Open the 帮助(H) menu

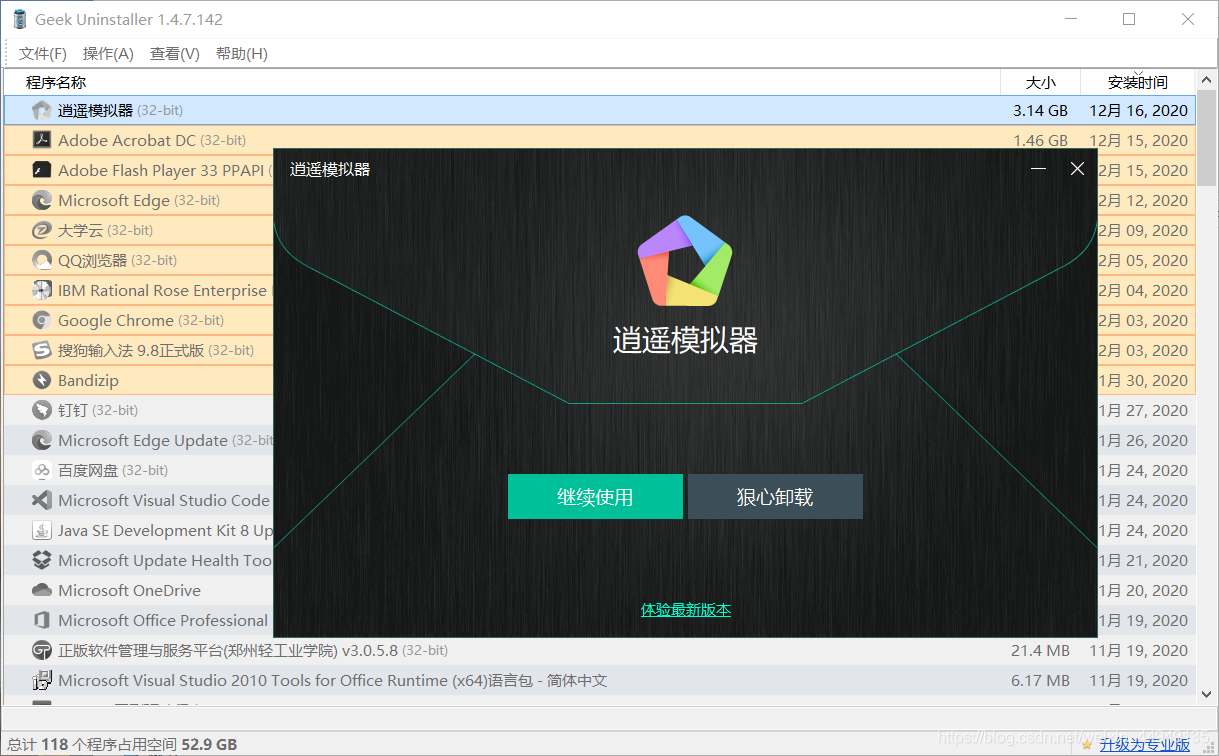[242, 54]
